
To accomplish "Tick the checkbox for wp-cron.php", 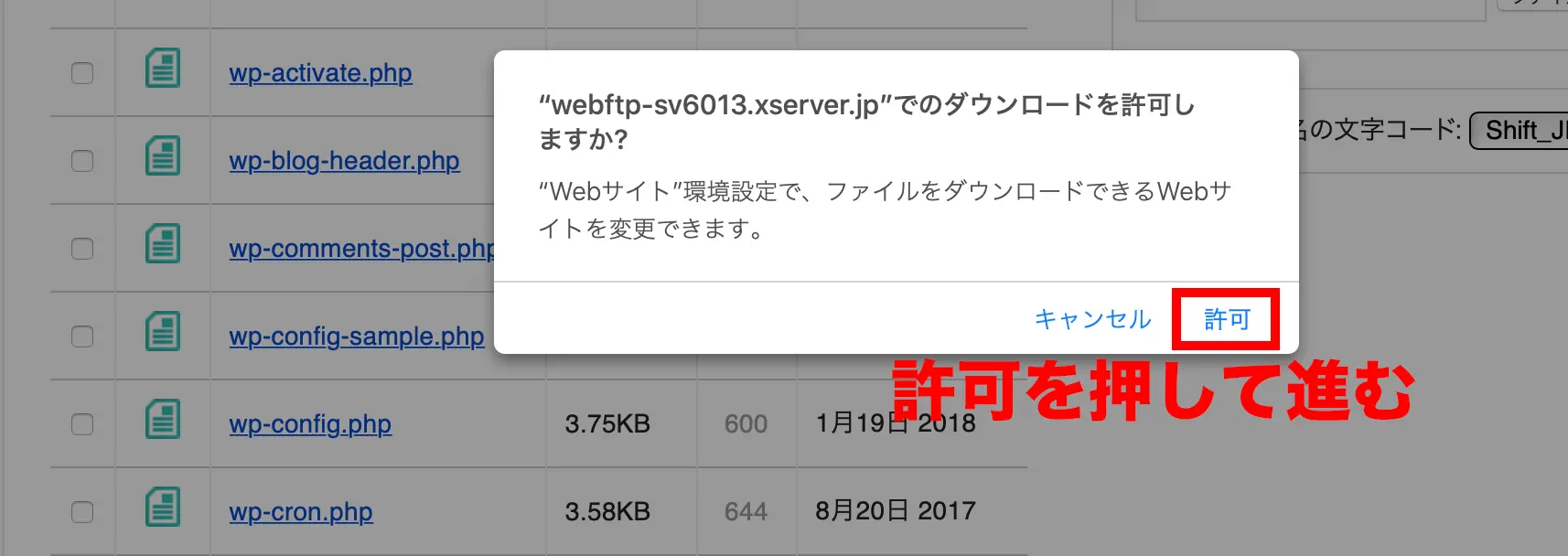I will [82, 512].
